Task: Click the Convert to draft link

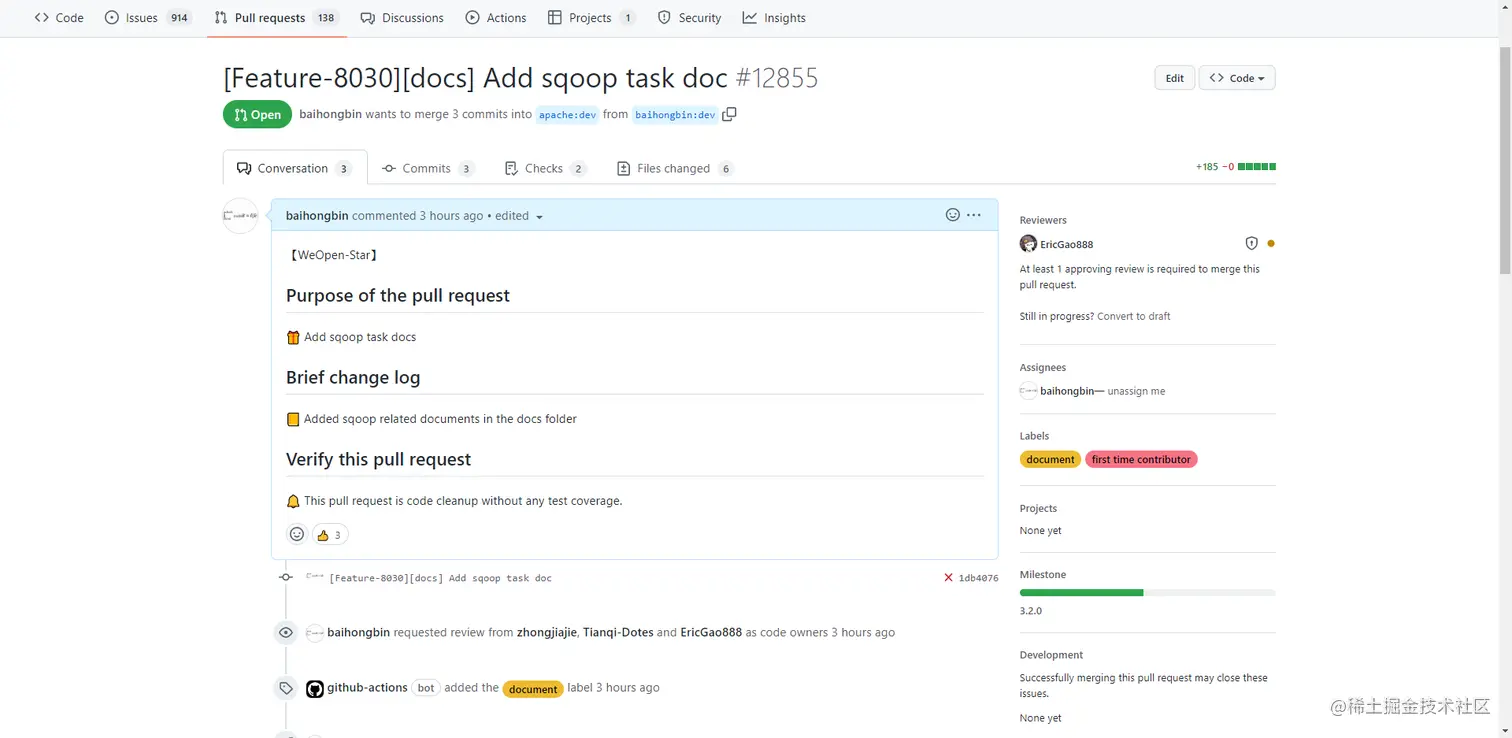Action: pos(1133,316)
